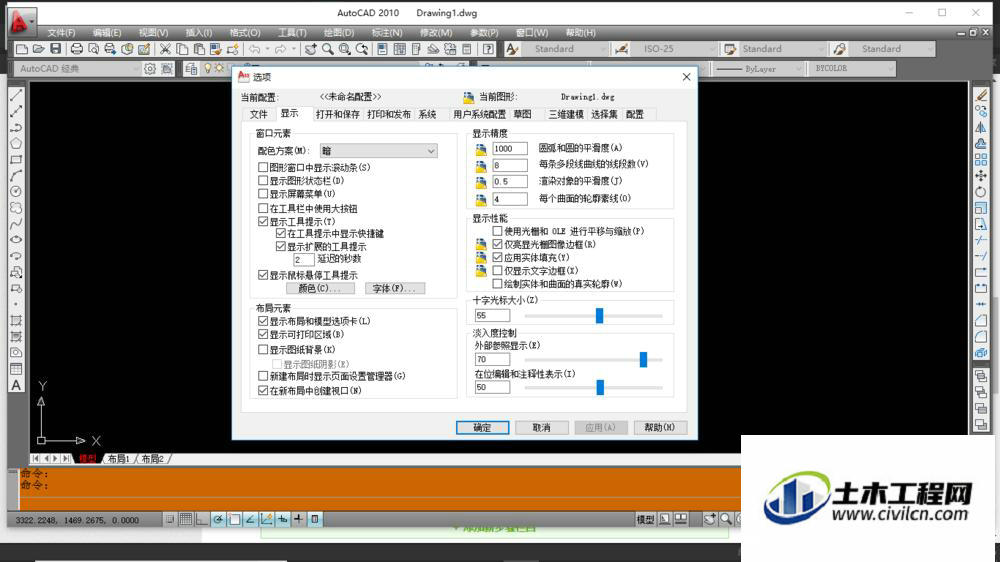The width and height of the screenshot is (1000, 562).
Task: Select the Line tool in draw toolbar
Action: (16, 94)
